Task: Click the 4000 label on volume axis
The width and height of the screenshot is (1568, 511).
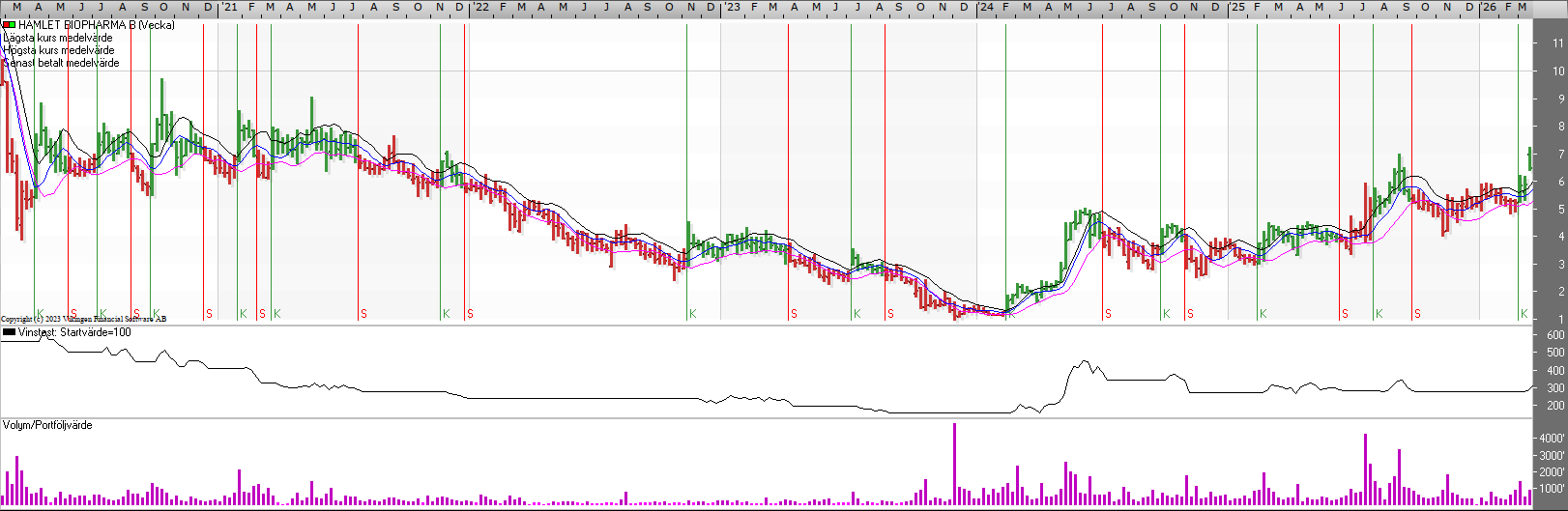Action: click(x=1552, y=439)
